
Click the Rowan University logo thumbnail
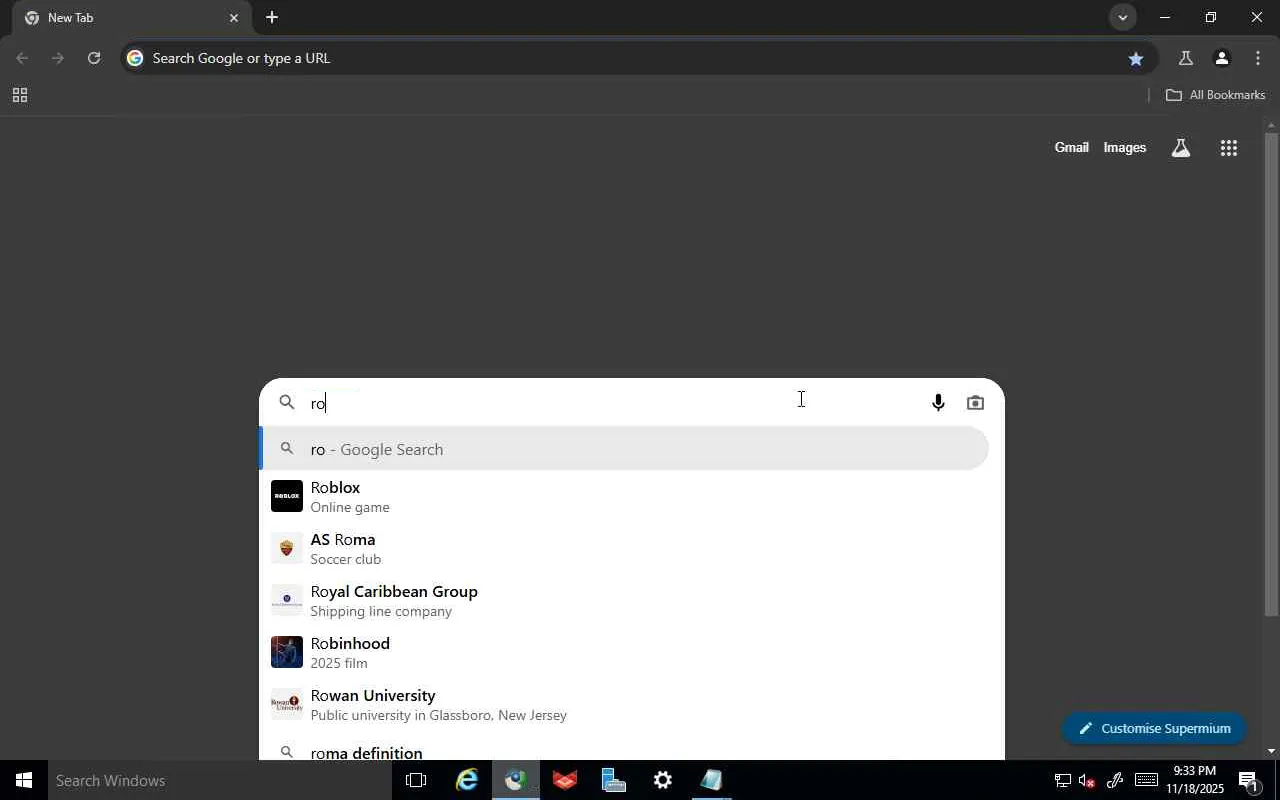[287, 704]
